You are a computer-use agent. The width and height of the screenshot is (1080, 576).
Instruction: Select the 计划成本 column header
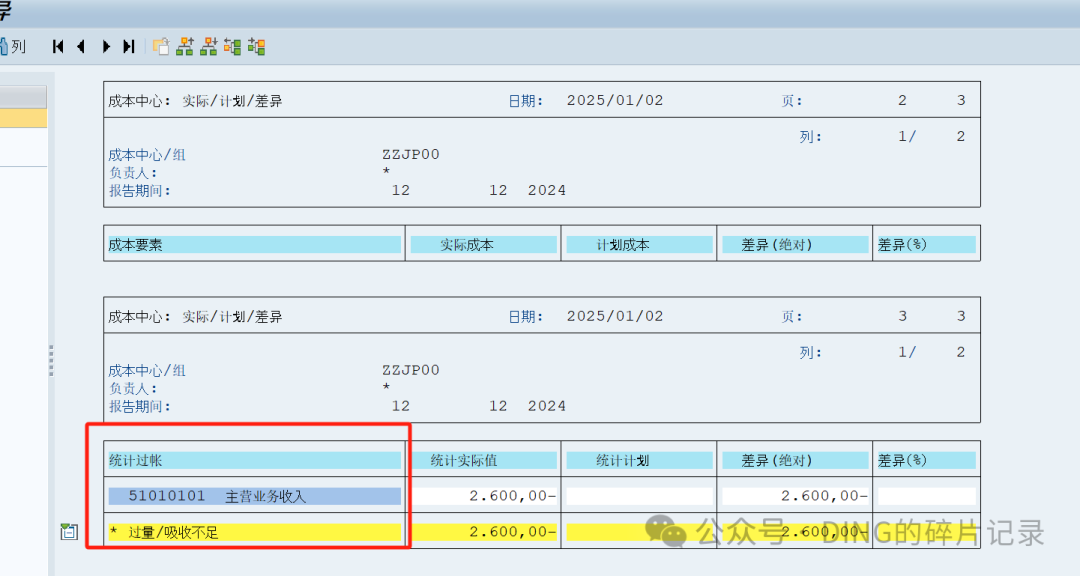point(639,245)
